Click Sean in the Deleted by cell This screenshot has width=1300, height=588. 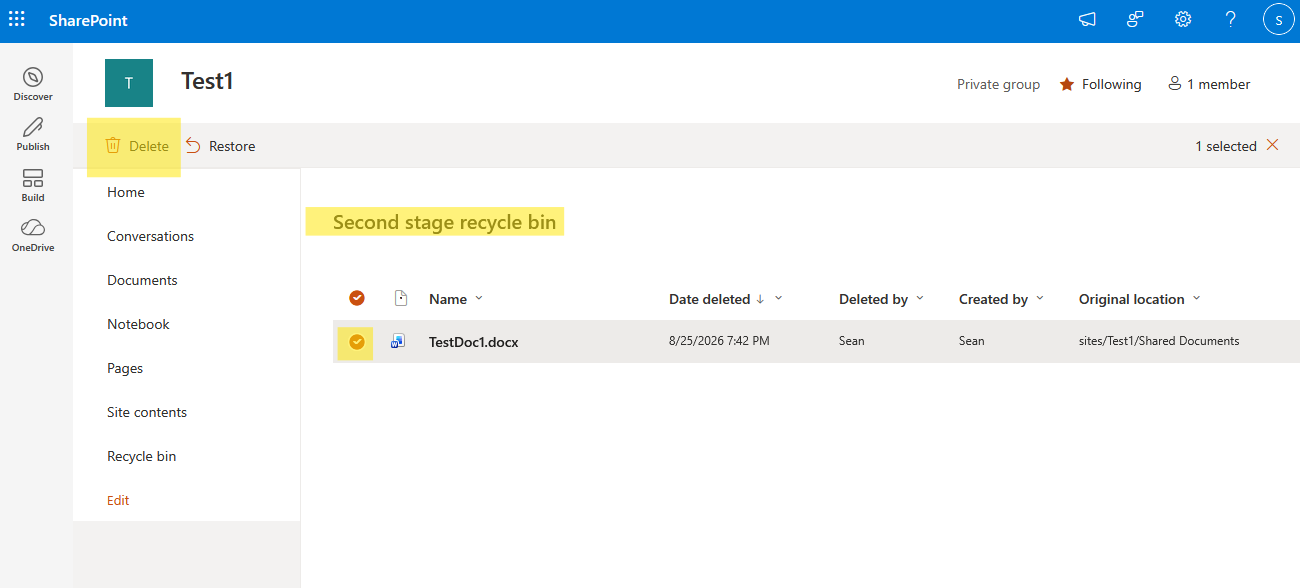click(x=851, y=341)
